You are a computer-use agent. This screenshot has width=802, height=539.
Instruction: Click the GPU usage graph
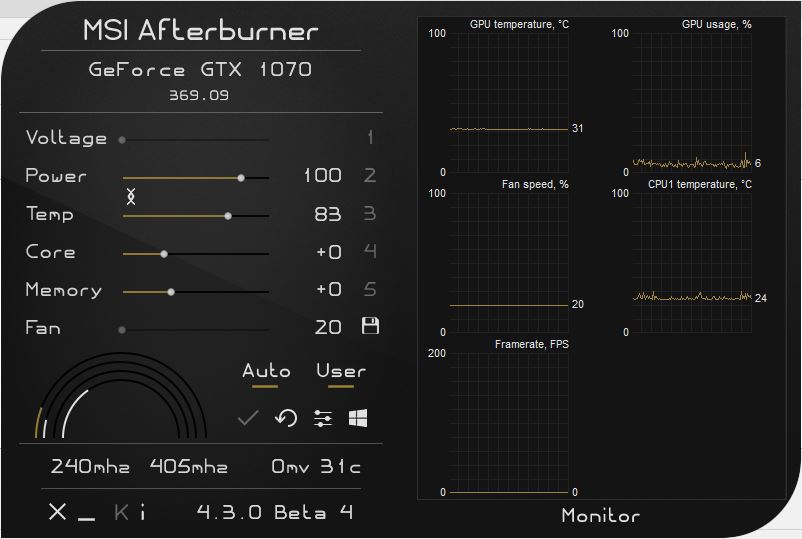(x=692, y=103)
